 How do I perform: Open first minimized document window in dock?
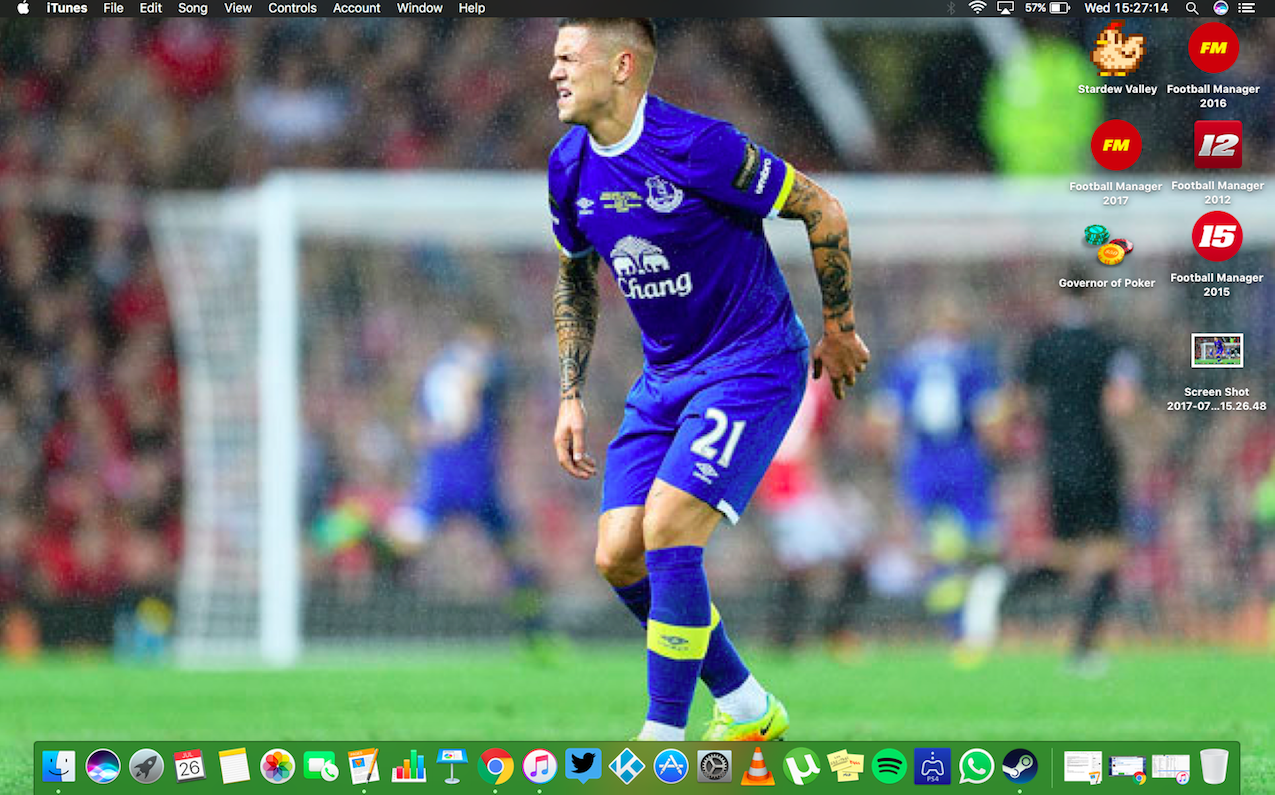1083,767
